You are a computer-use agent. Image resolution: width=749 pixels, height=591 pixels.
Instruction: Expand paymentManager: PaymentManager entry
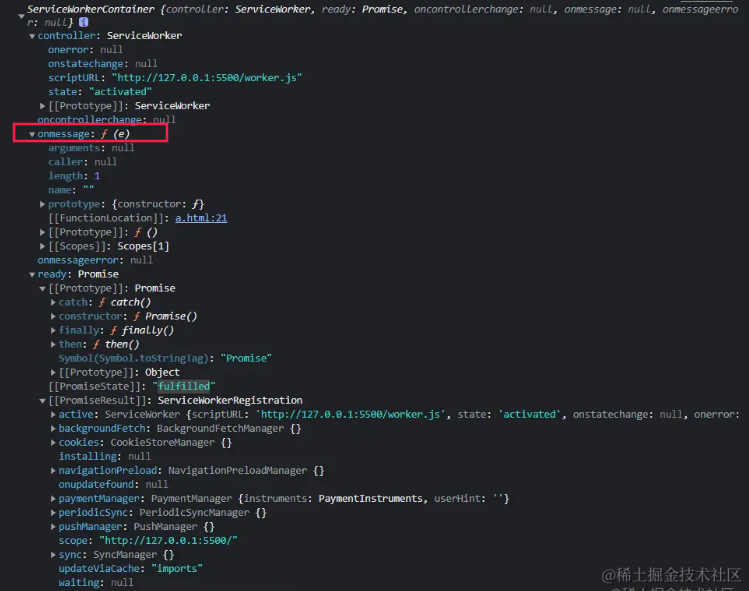tap(53, 499)
